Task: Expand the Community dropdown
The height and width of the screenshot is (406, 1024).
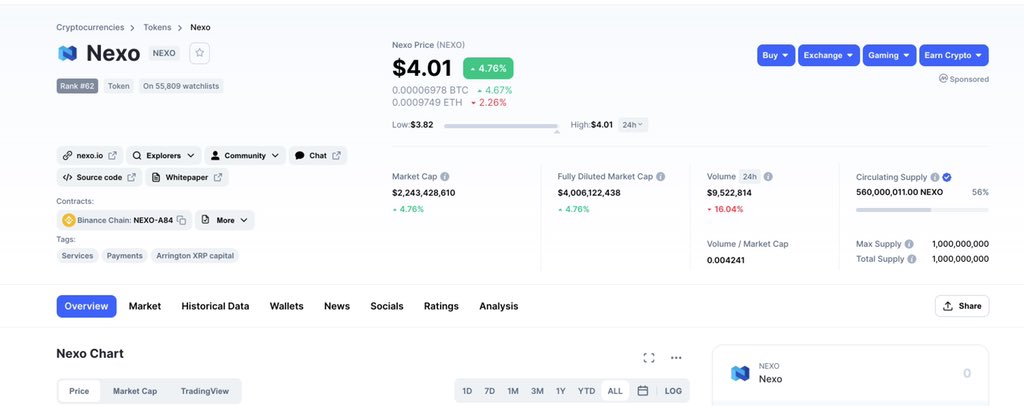Action: point(245,155)
